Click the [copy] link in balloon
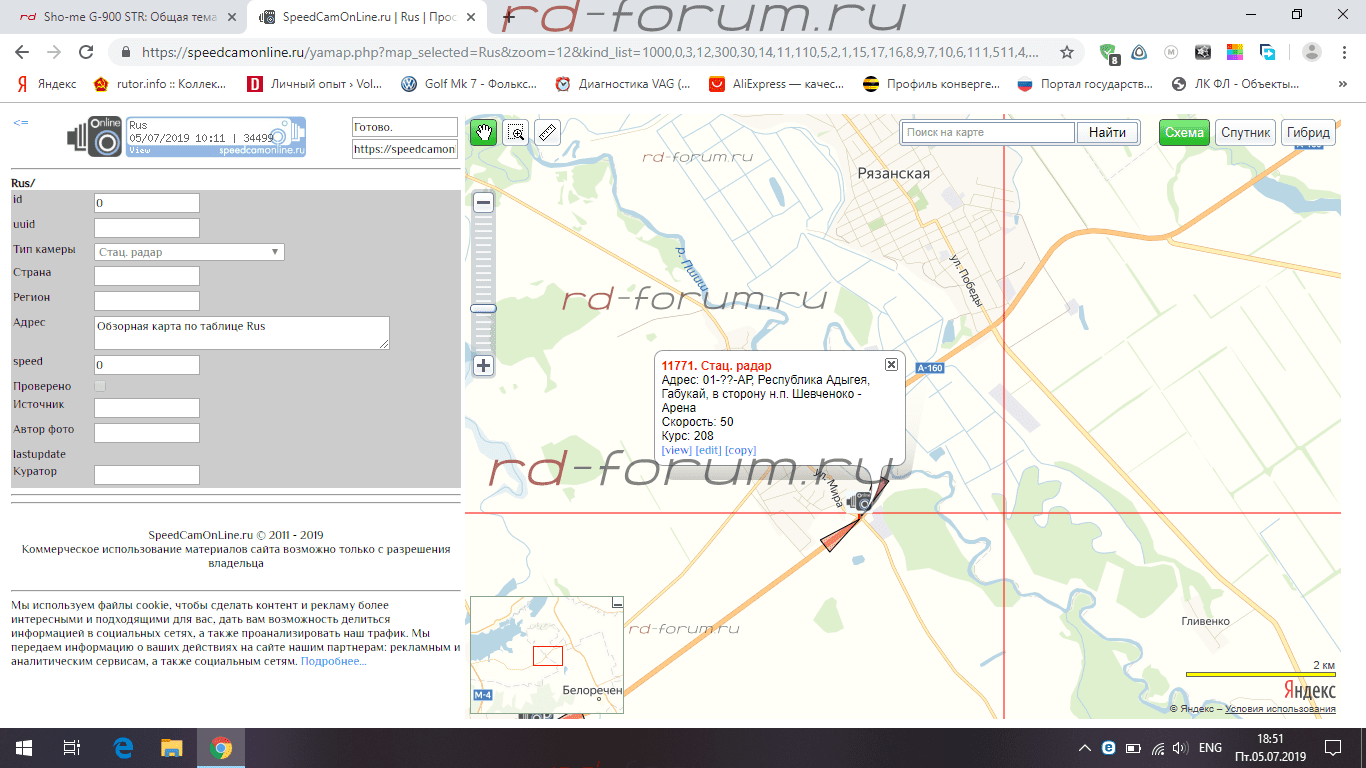 click(741, 450)
